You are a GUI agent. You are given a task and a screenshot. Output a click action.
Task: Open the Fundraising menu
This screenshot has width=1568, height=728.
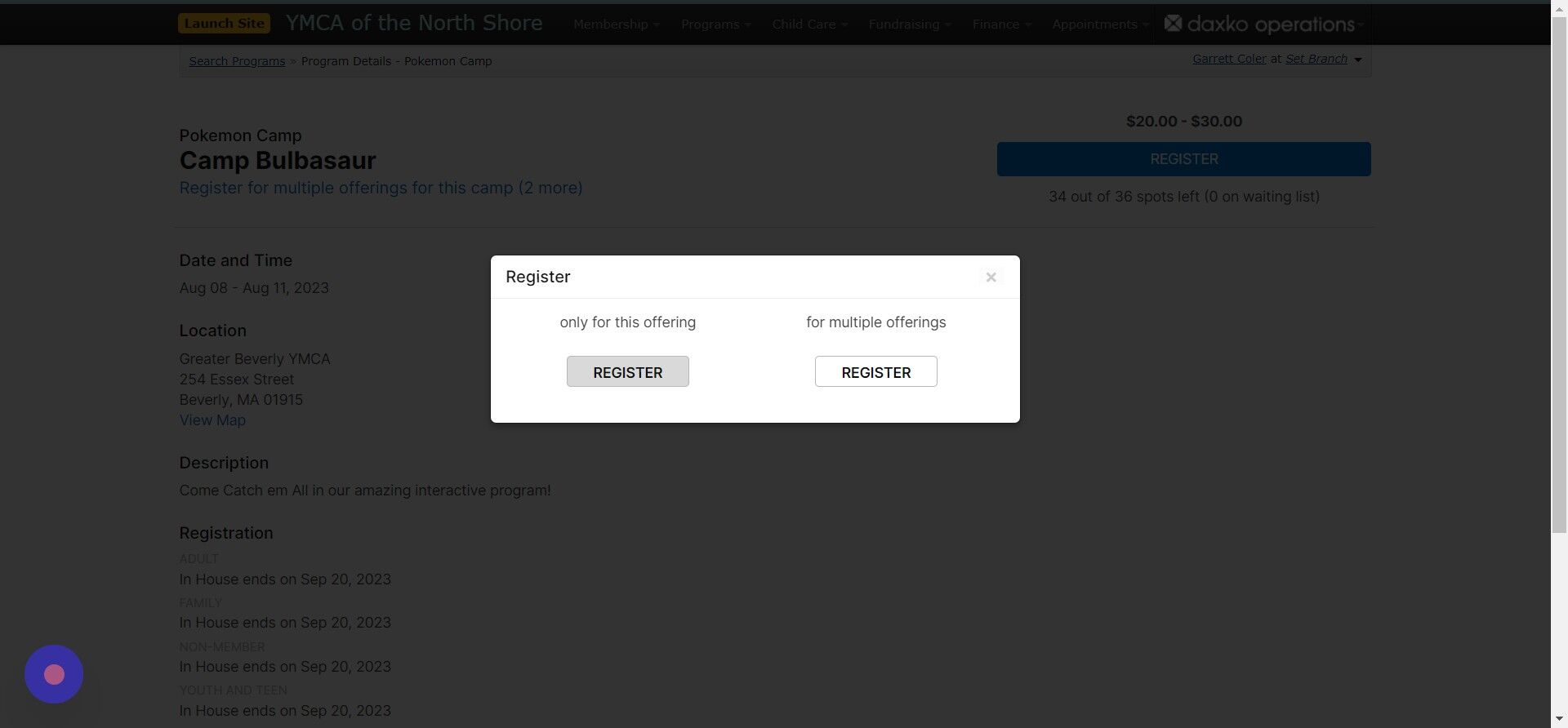click(x=909, y=24)
